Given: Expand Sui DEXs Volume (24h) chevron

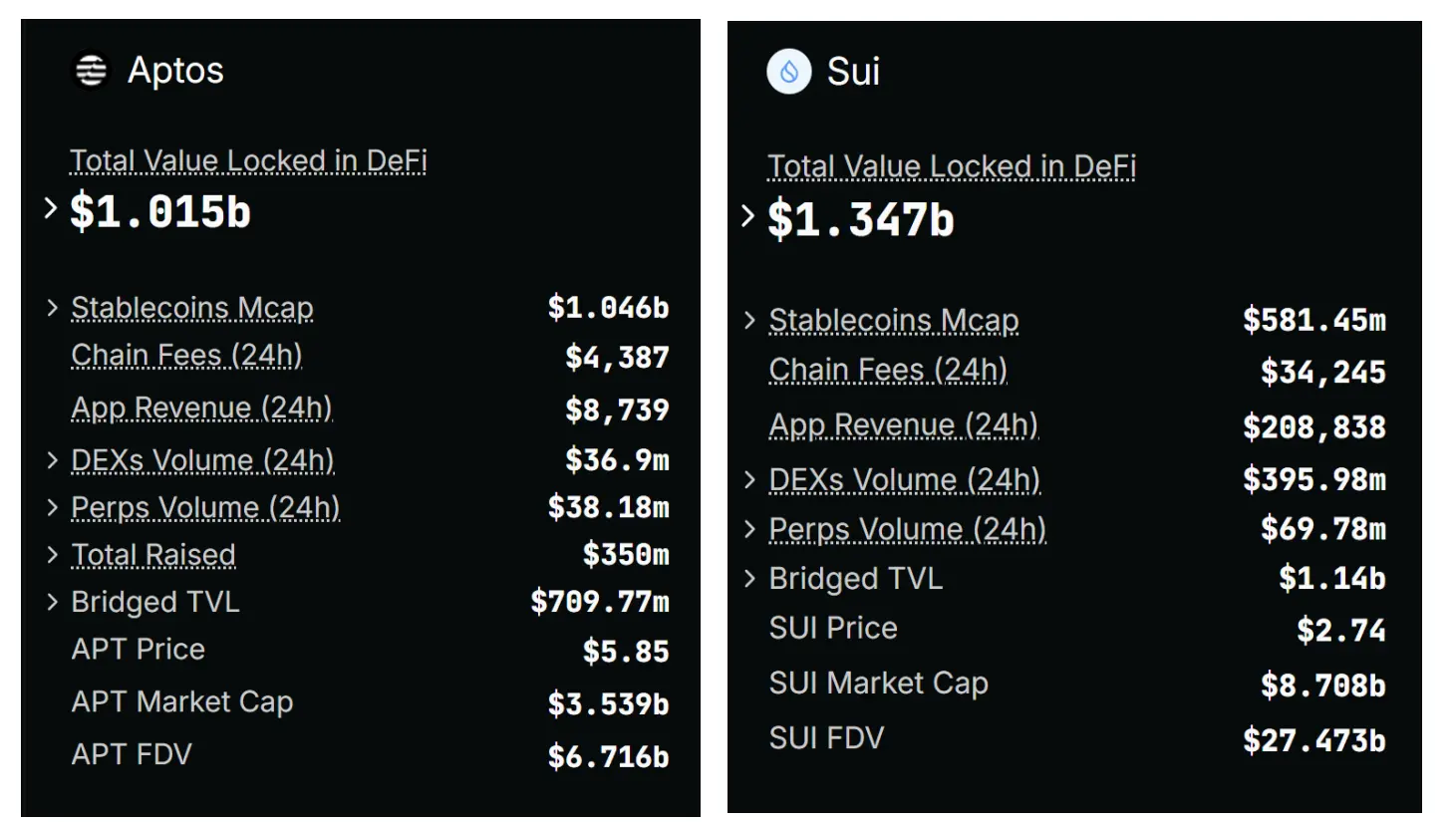Looking at the screenshot, I should 750,479.
